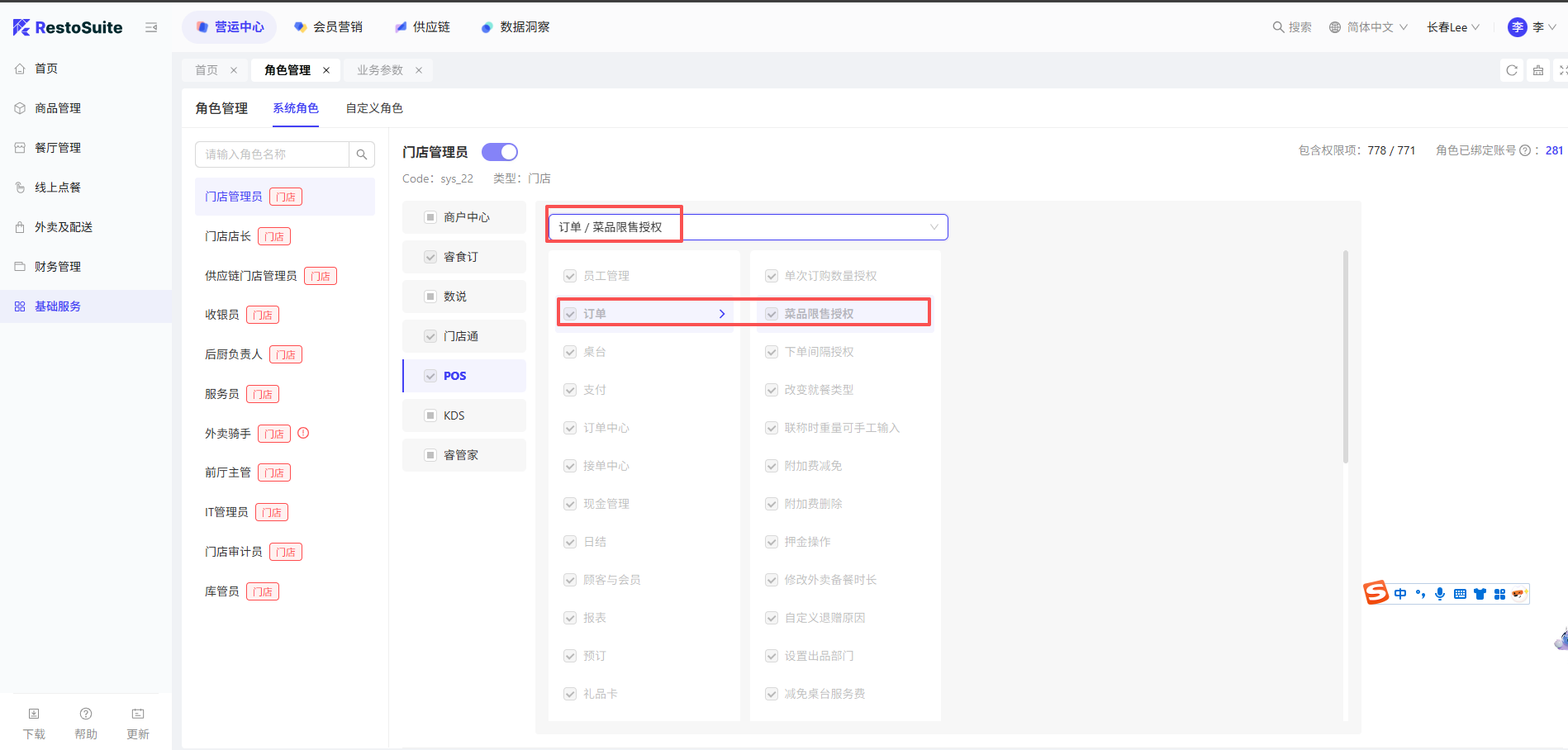1568x750 pixels.
Task: Click warning icon next to 外卖骑手
Action: pyautogui.click(x=303, y=433)
